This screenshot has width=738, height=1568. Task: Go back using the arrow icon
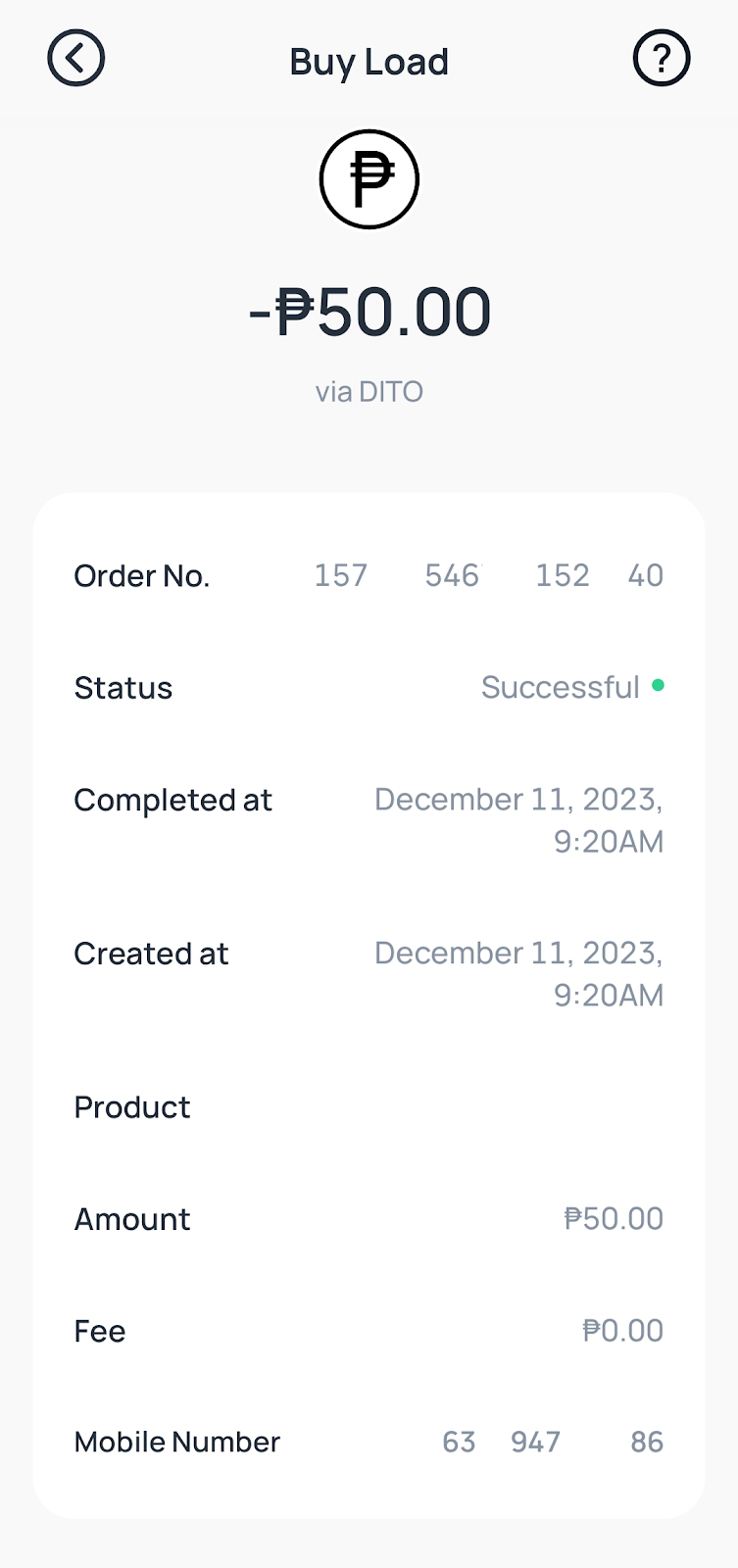click(x=75, y=59)
